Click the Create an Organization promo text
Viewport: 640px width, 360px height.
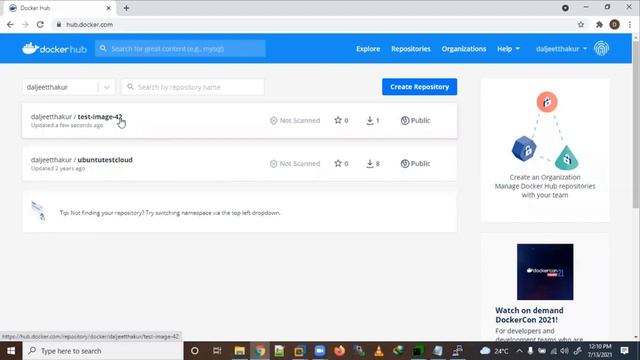[x=545, y=186]
